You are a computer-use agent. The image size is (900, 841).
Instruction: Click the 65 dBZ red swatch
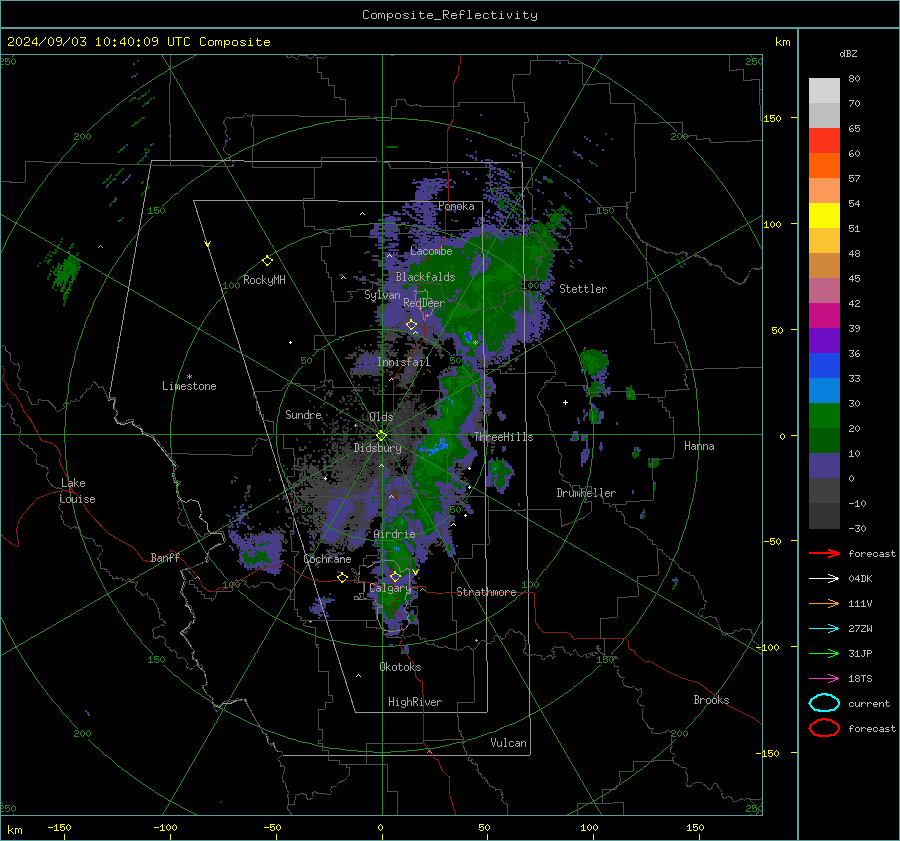point(824,141)
